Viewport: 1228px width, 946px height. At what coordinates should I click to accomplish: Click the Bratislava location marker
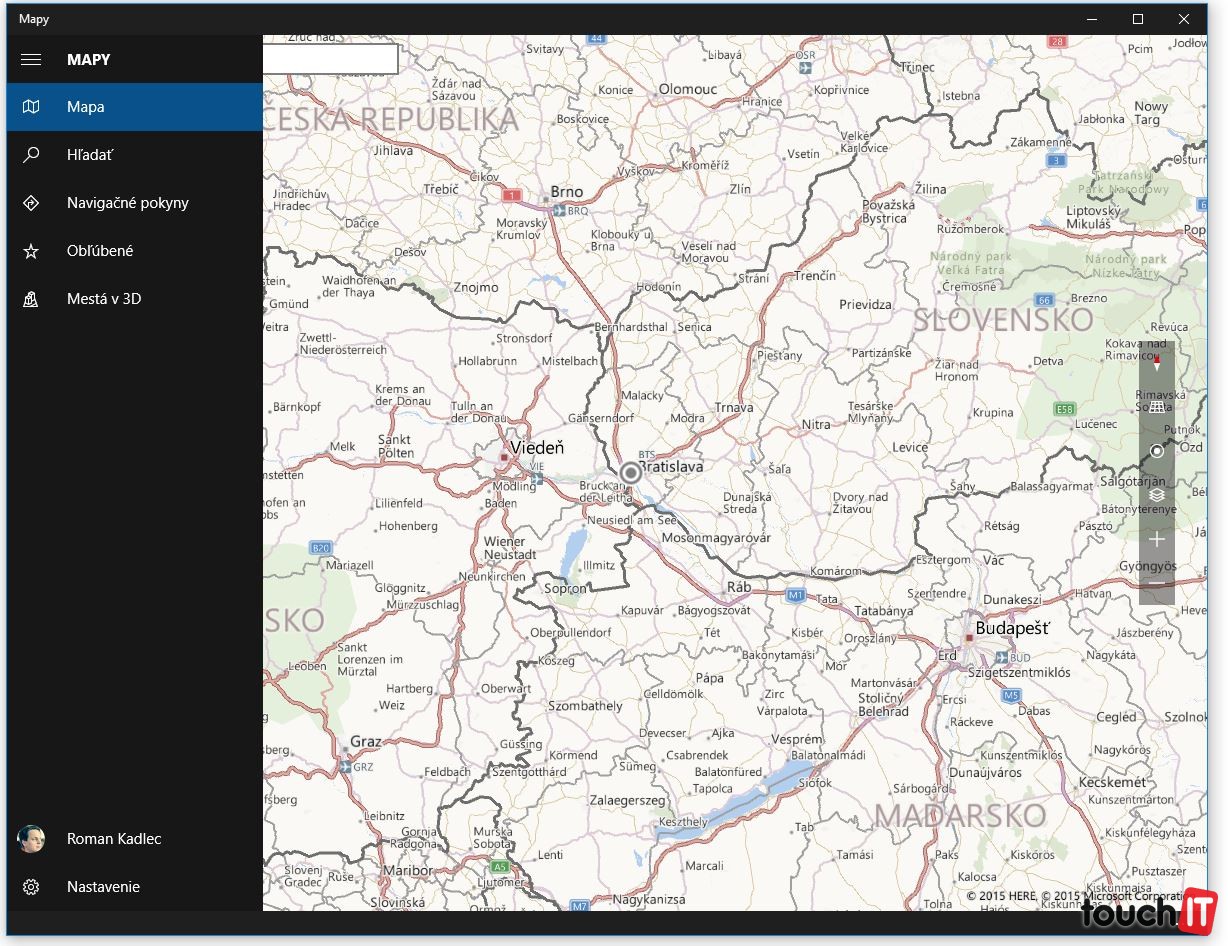tap(631, 473)
